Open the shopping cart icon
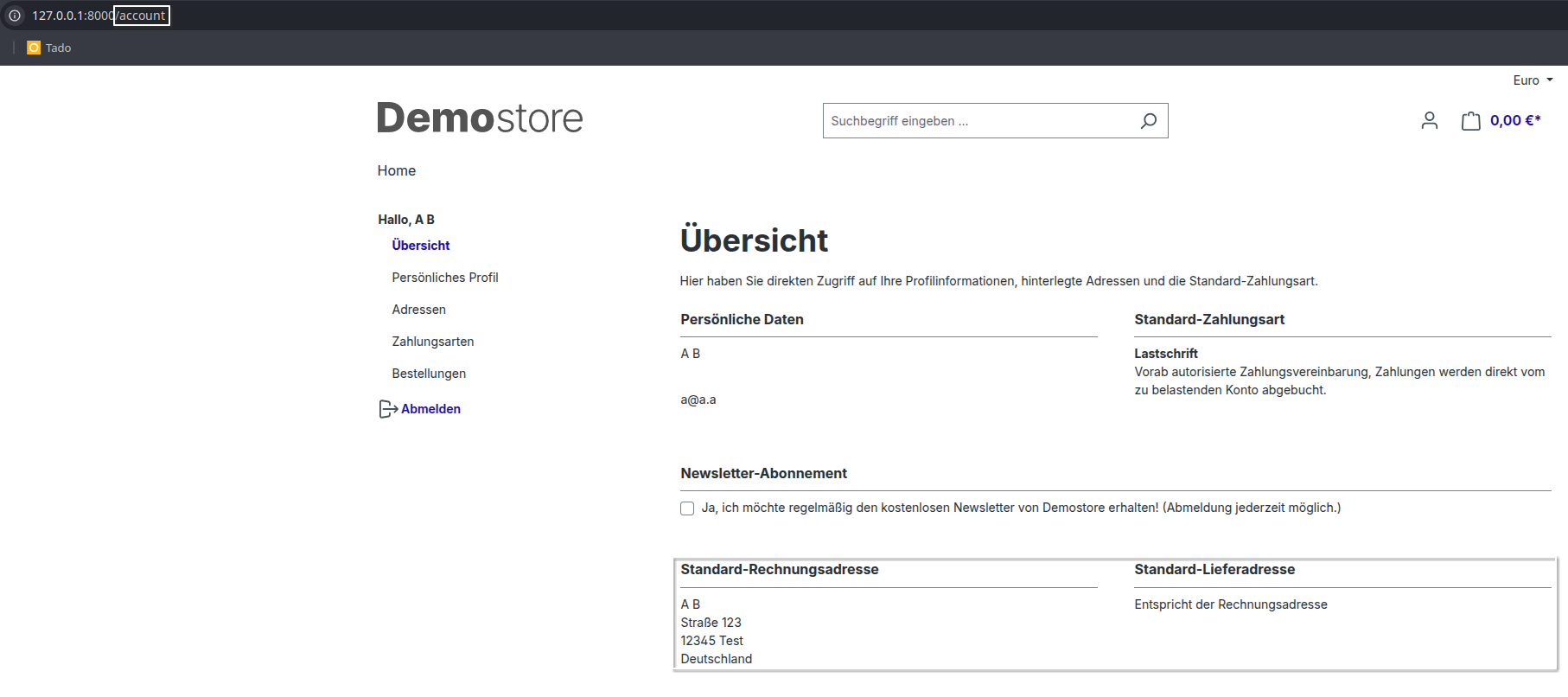 point(1471,121)
